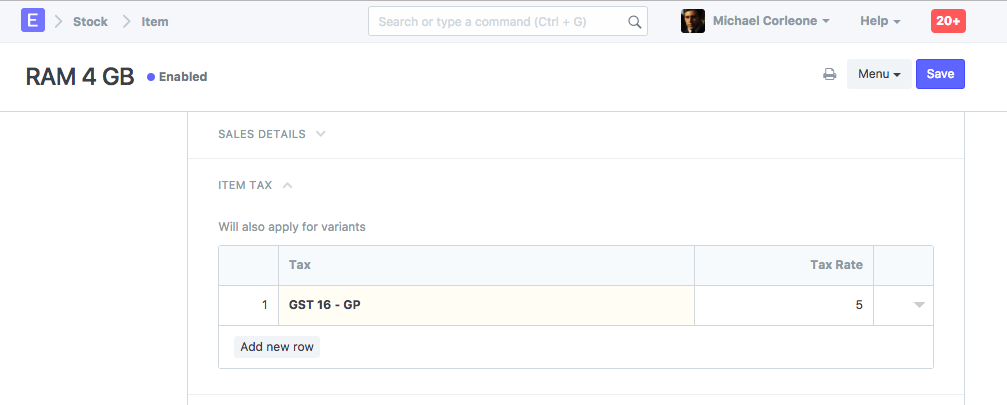Click Michael Corleone's avatar picture

[693, 21]
